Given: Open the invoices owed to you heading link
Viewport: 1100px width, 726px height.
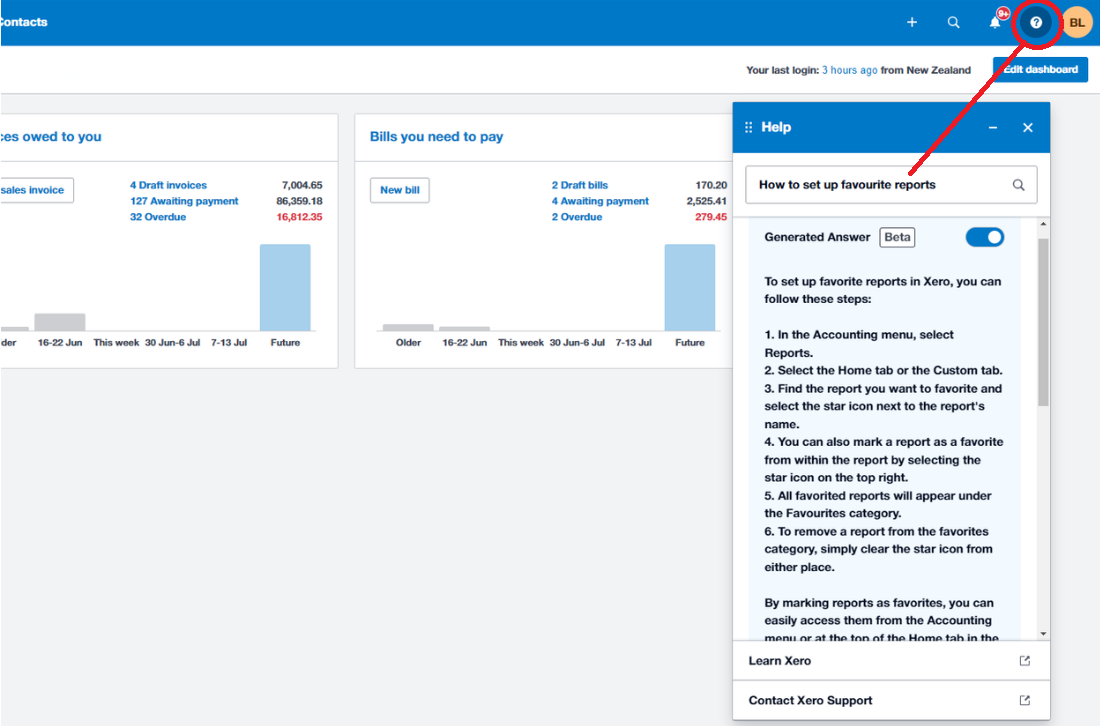Looking at the screenshot, I should point(51,137).
